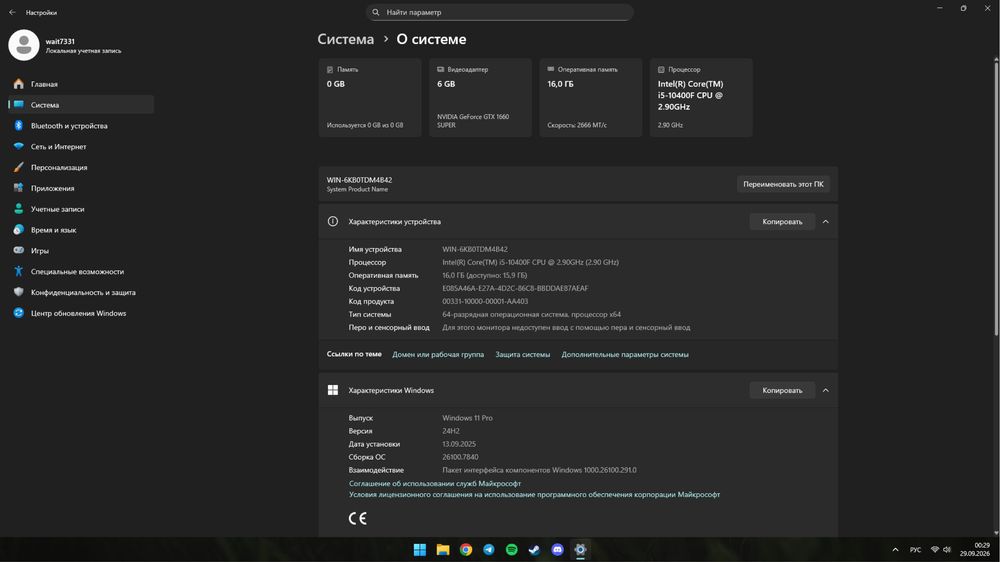Open Spotify from the taskbar

[x=511, y=550]
